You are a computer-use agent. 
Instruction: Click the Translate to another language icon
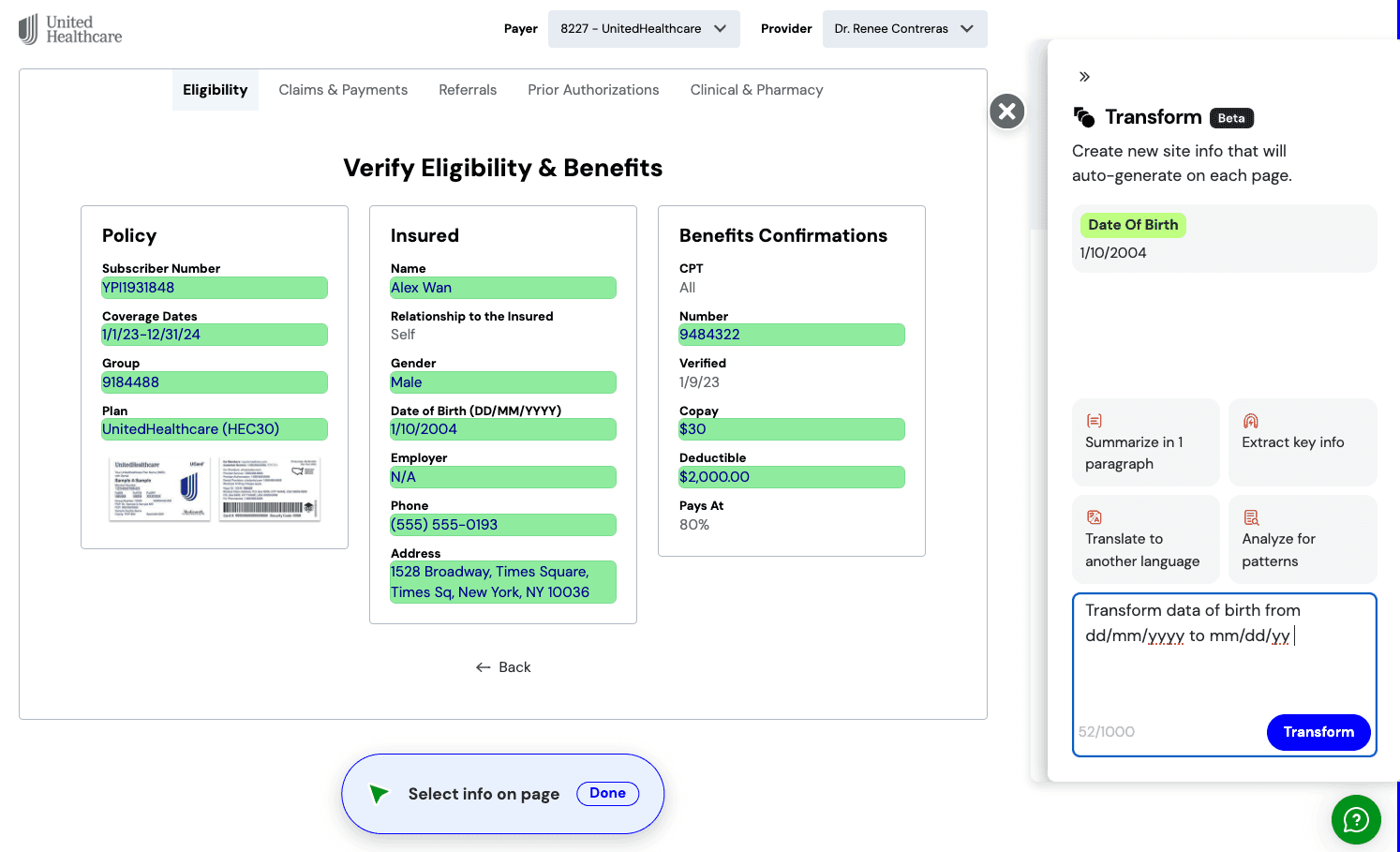(1094, 517)
